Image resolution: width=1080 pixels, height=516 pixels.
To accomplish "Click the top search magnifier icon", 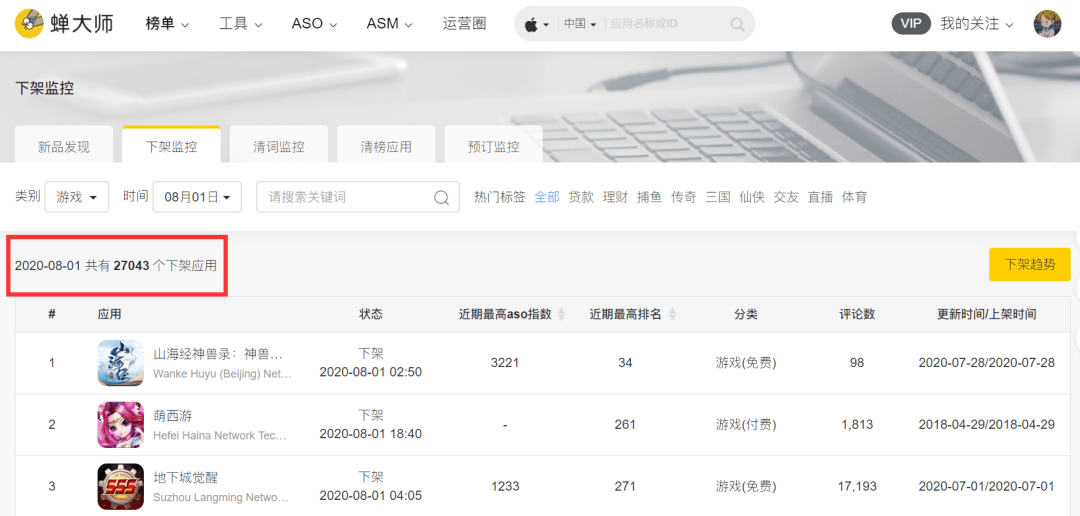I will click(737, 25).
